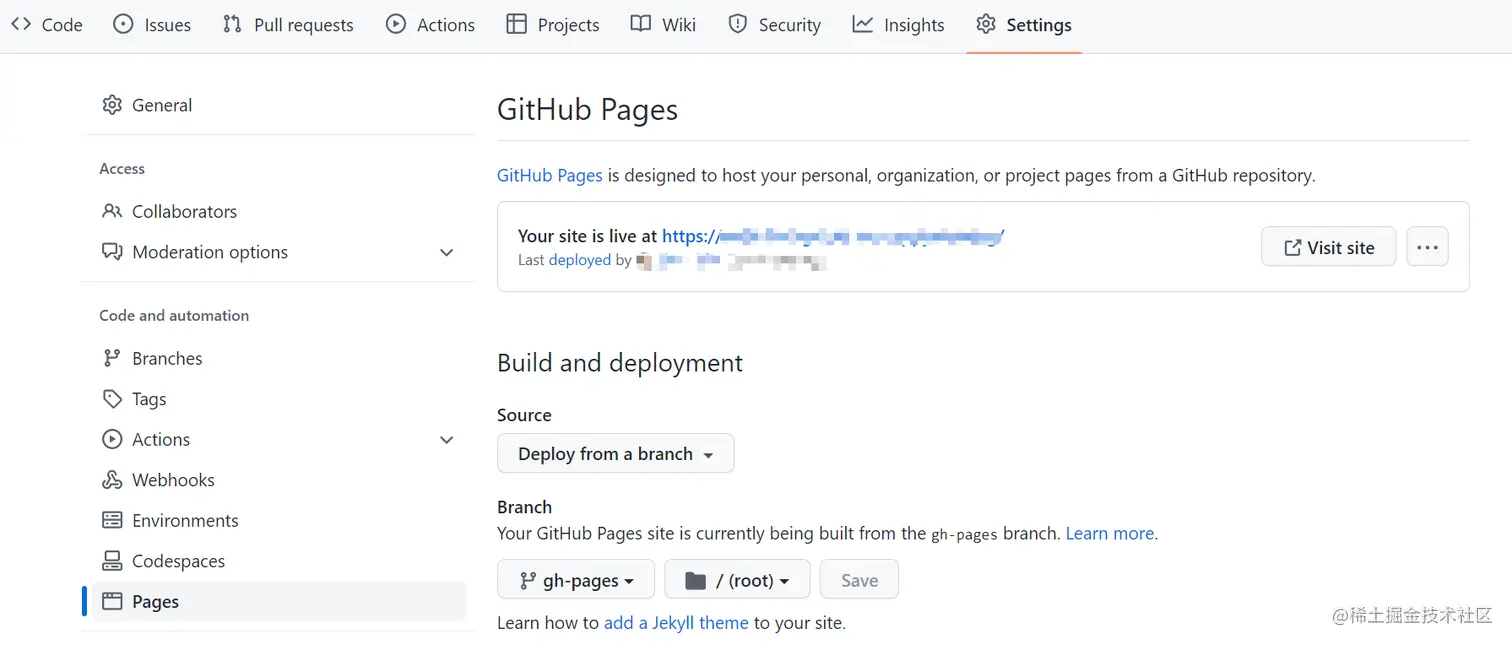The width and height of the screenshot is (1512, 645).
Task: Click the Projects table icon
Action: click(x=516, y=24)
